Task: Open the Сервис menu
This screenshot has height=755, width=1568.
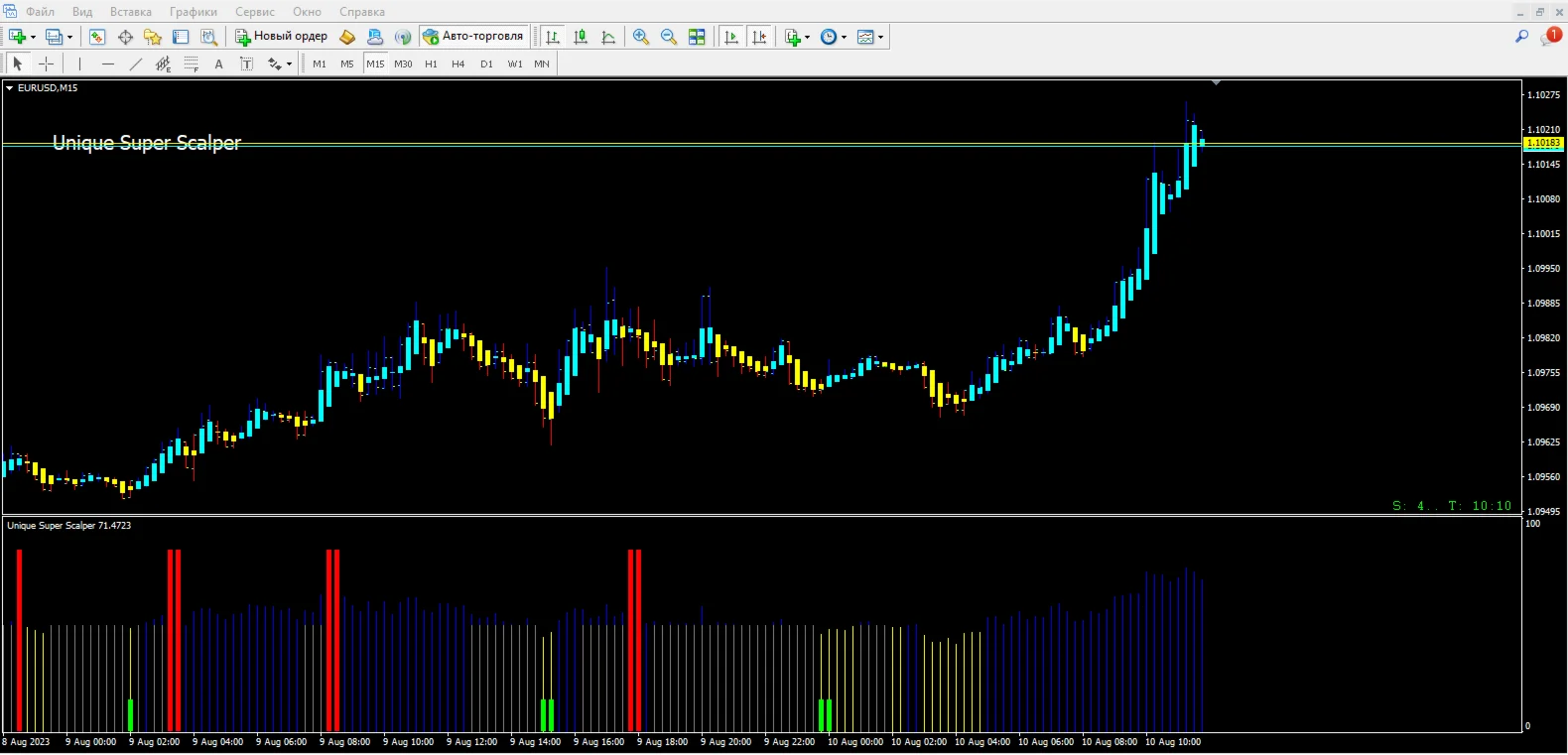Action: (x=255, y=12)
